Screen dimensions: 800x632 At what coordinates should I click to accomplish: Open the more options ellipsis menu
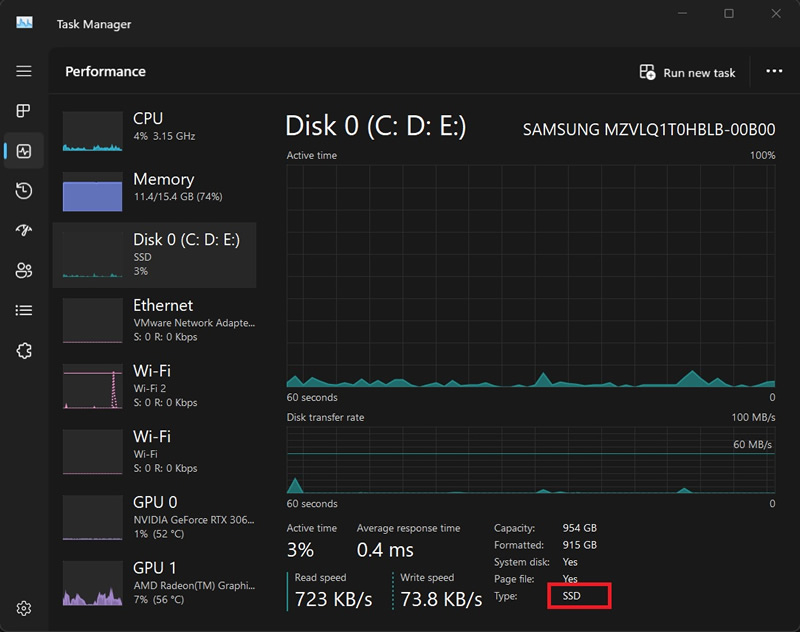[775, 71]
